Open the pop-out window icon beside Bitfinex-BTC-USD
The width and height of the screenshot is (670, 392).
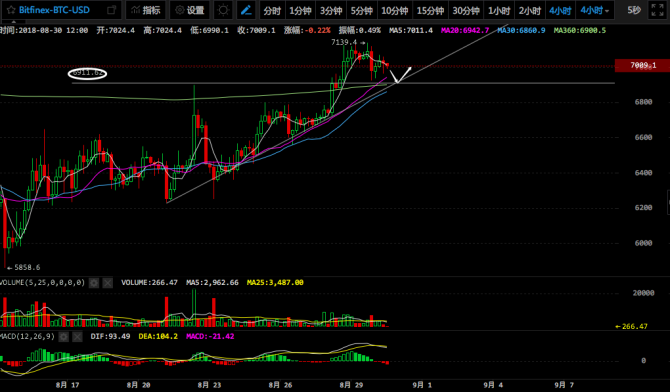click(112, 10)
